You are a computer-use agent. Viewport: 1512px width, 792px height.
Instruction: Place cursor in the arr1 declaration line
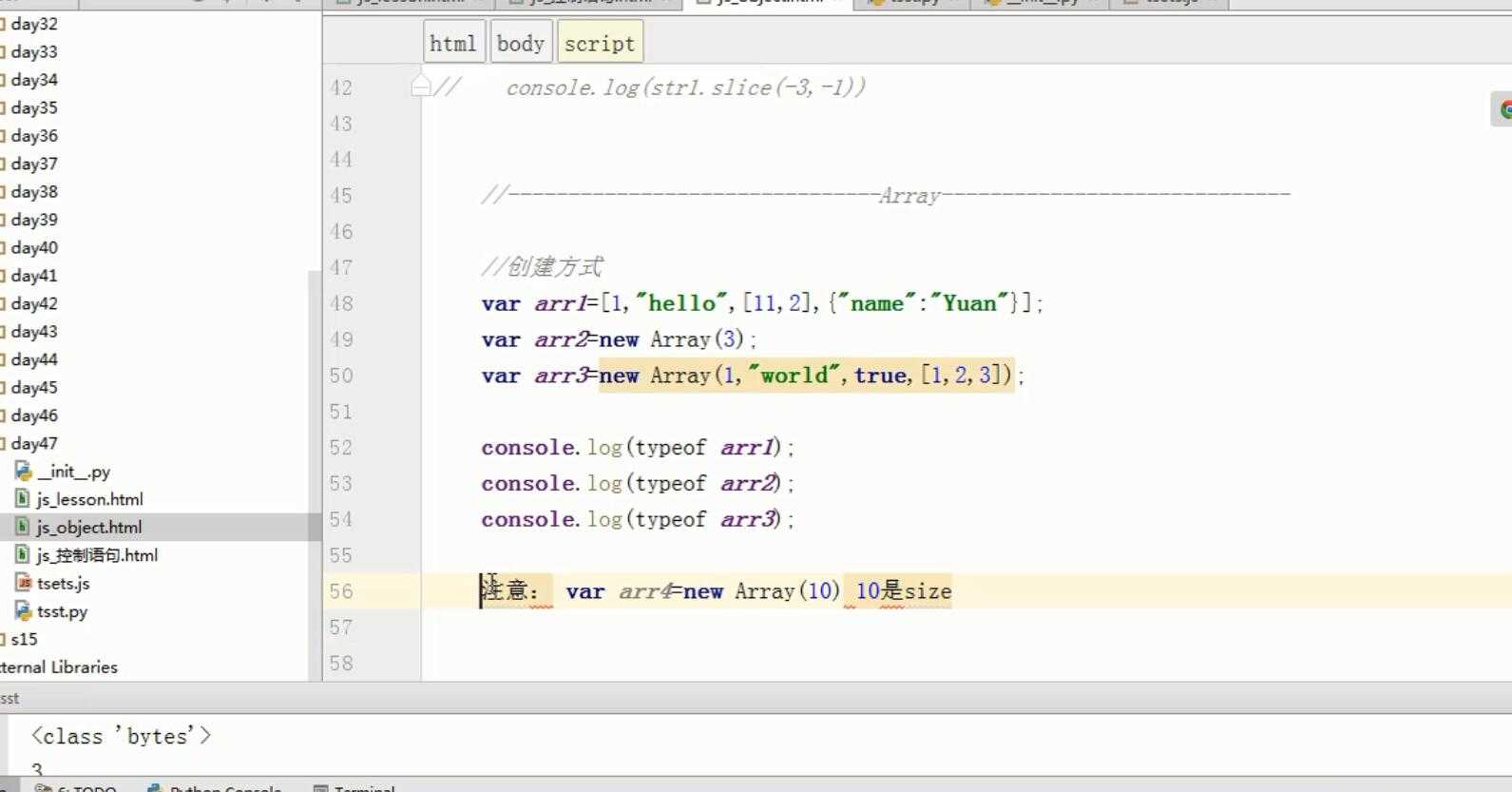pos(762,303)
